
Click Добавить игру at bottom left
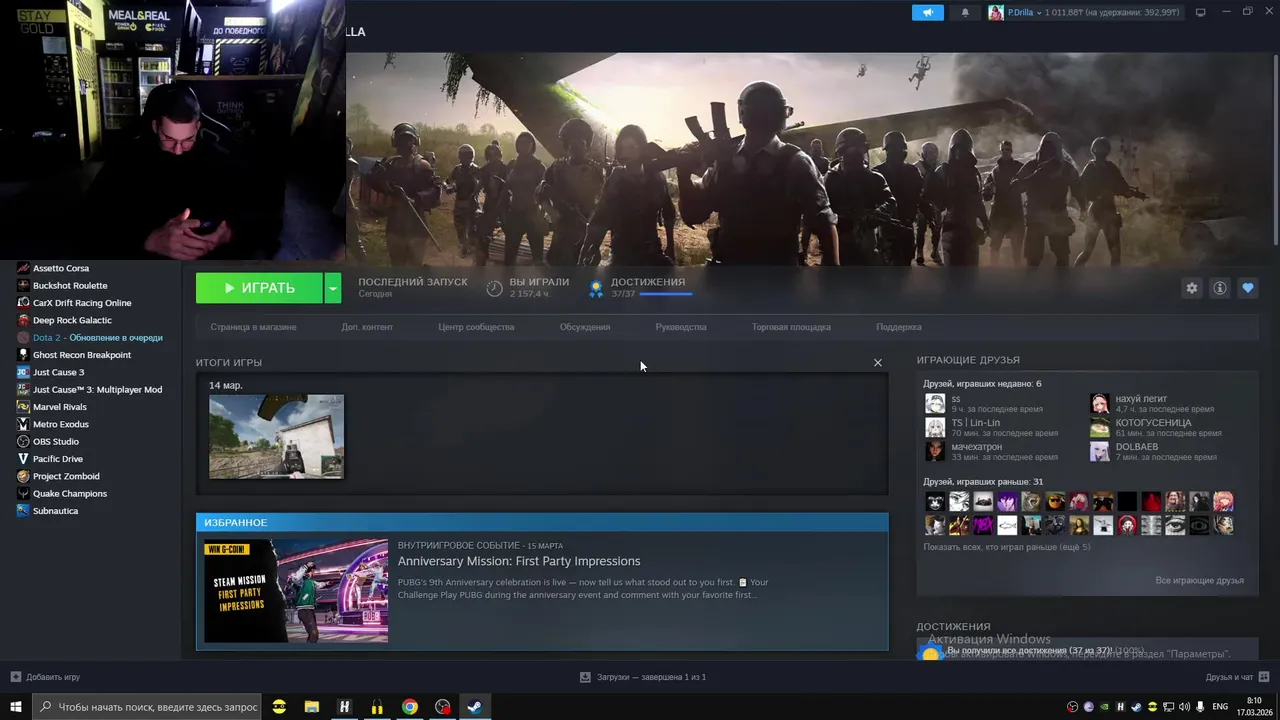pyautogui.click(x=46, y=677)
